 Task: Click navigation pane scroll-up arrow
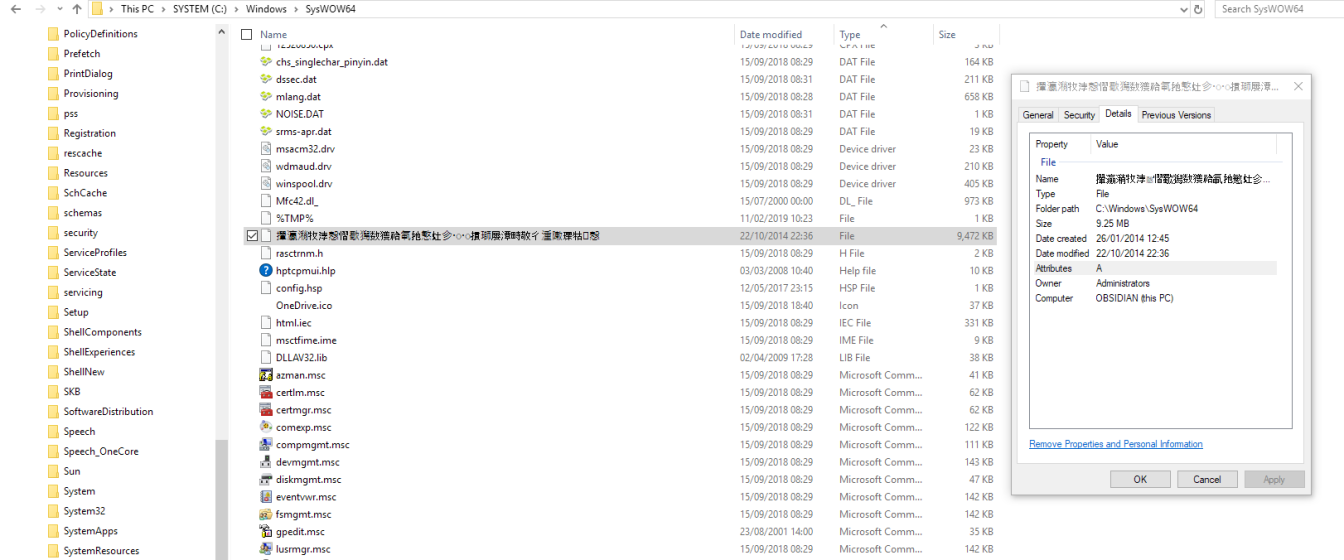click(221, 32)
